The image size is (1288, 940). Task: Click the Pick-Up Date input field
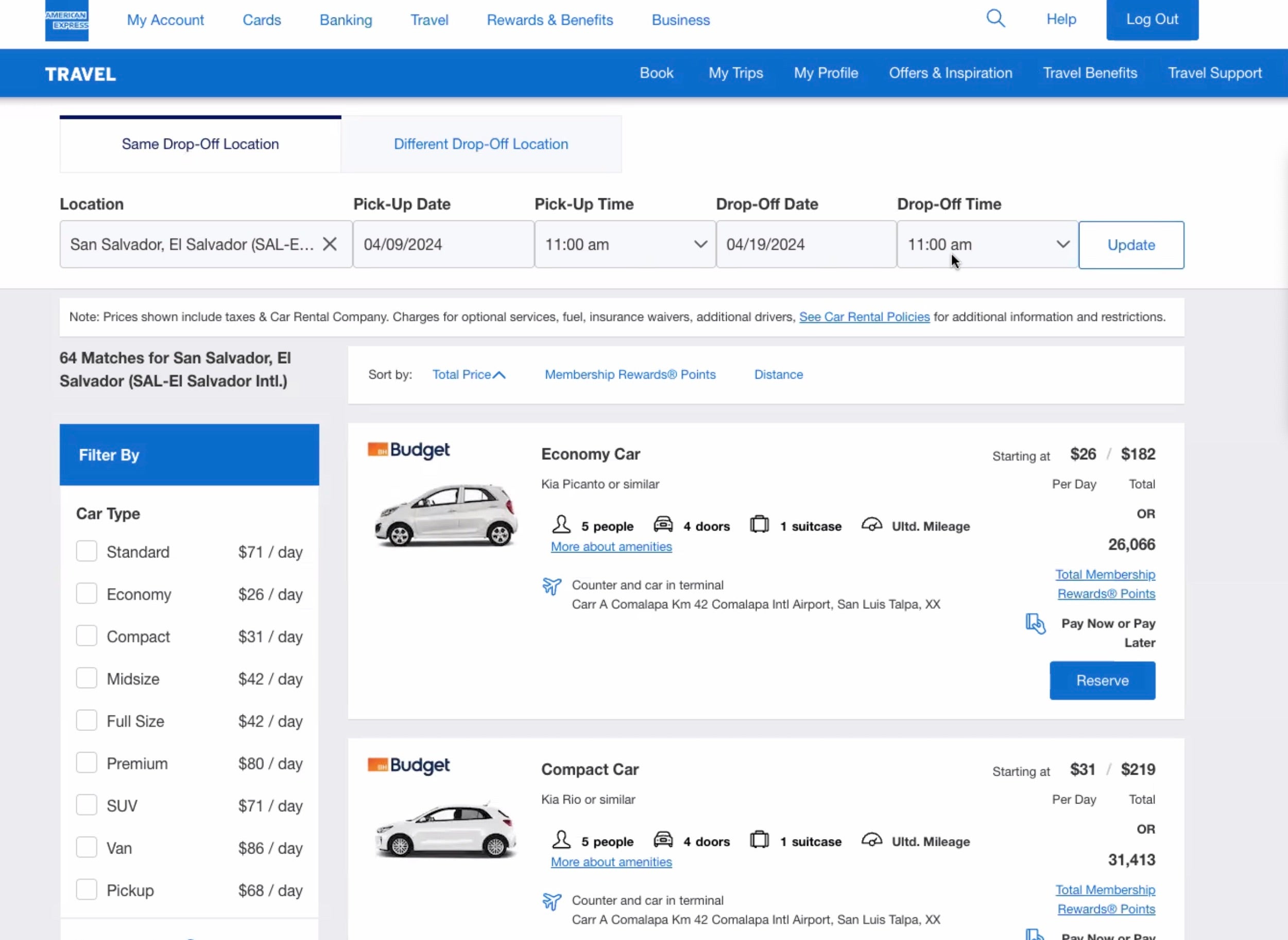(442, 245)
